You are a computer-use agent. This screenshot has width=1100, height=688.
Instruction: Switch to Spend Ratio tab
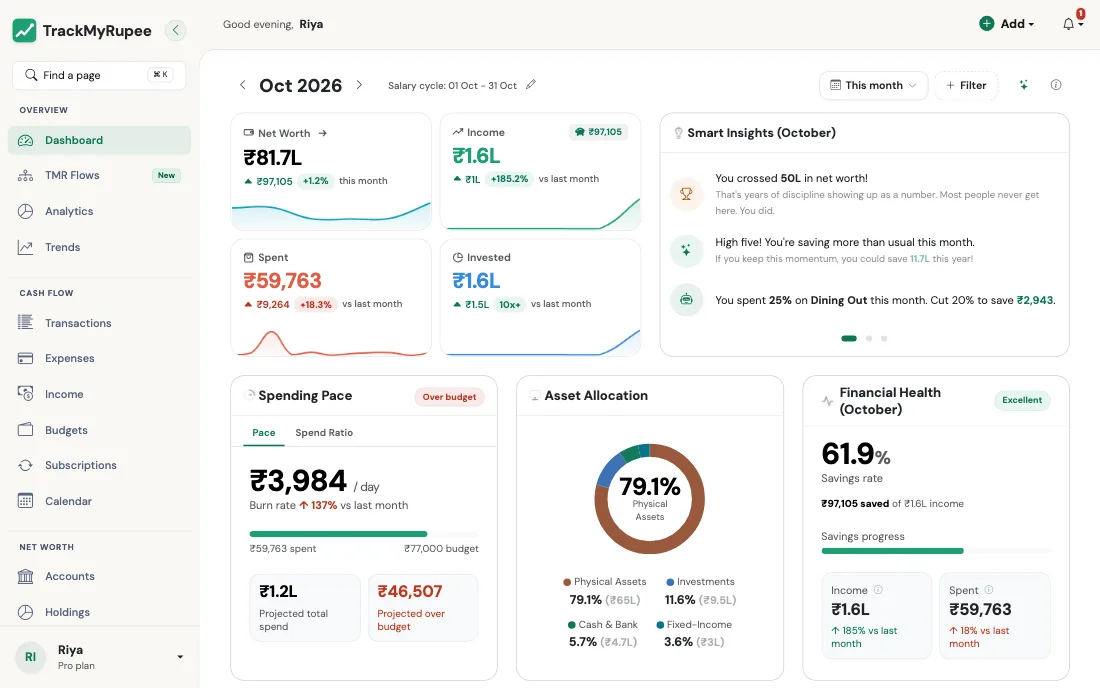click(x=324, y=433)
